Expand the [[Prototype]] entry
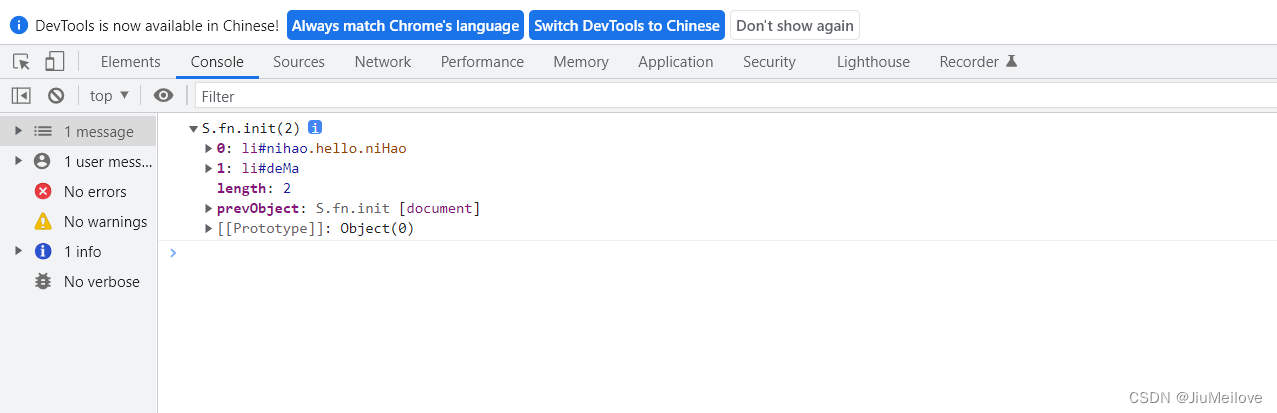This screenshot has height=413, width=1277. (209, 229)
